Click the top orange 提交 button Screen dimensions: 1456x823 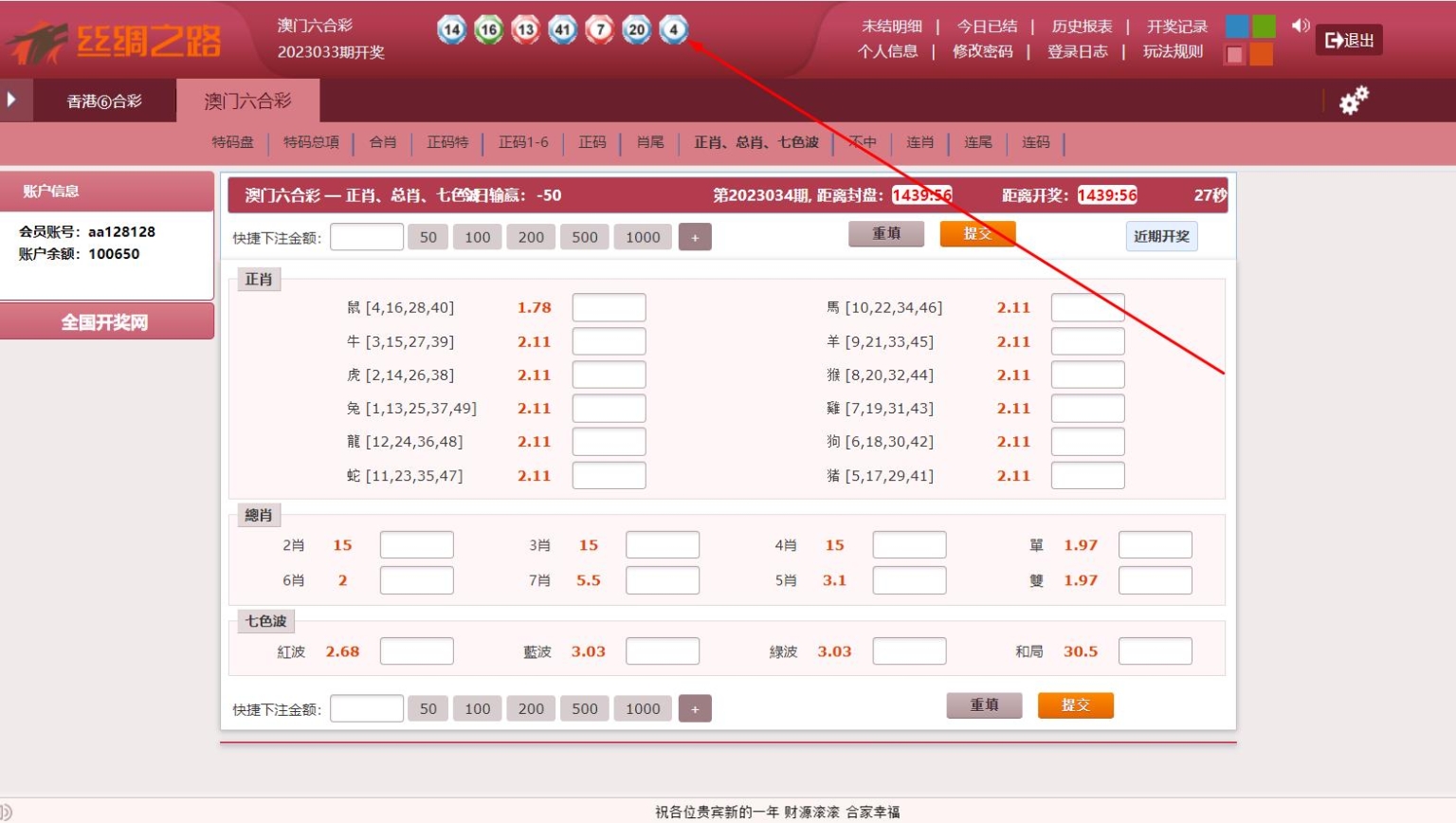pyautogui.click(x=977, y=233)
